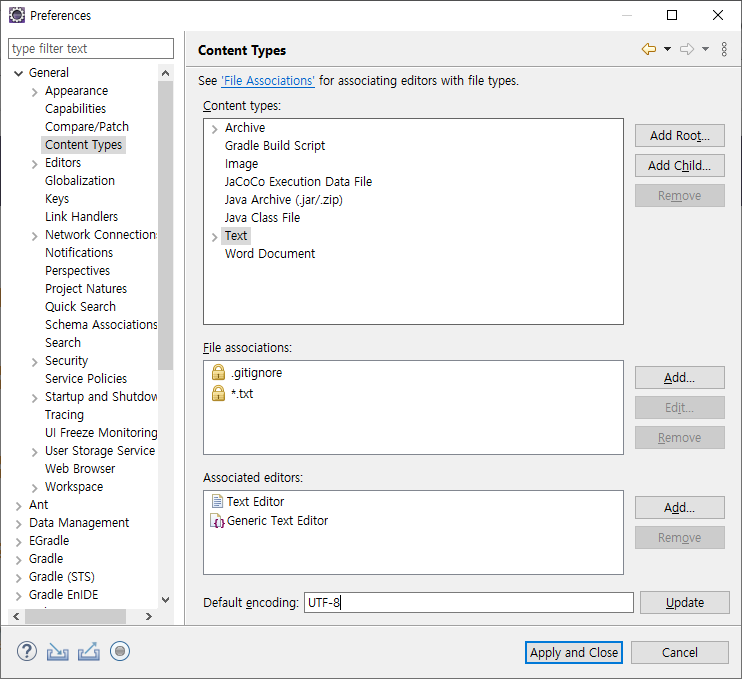Click tree scroll right arrow
Viewport: 742px width, 679px height.
[x=149, y=616]
